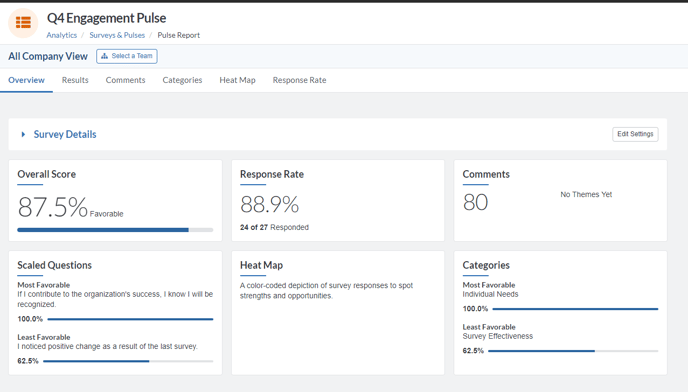Open the Overall Score card title
The image size is (688, 392).
coord(47,174)
